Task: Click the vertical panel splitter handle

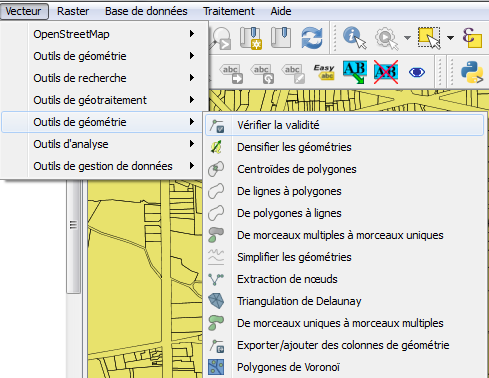Action: [x=73, y=225]
